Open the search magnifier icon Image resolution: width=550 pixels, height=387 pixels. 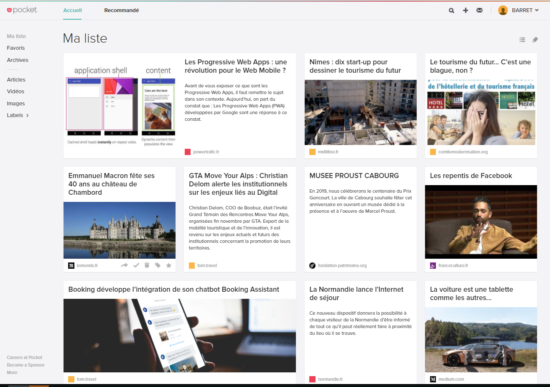pyautogui.click(x=451, y=11)
